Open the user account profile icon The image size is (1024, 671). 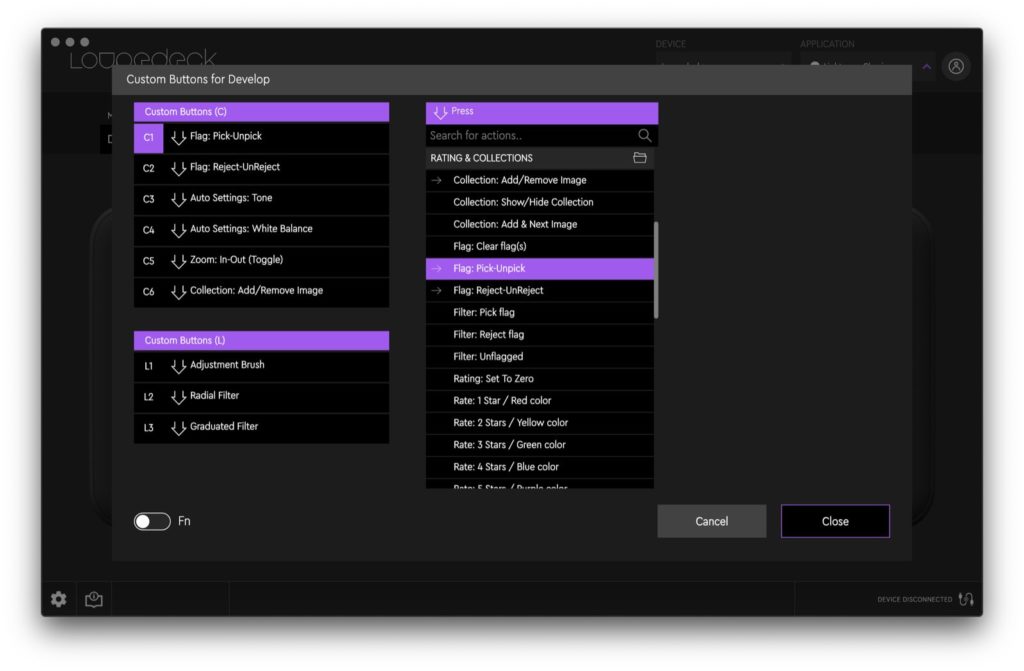(x=956, y=66)
